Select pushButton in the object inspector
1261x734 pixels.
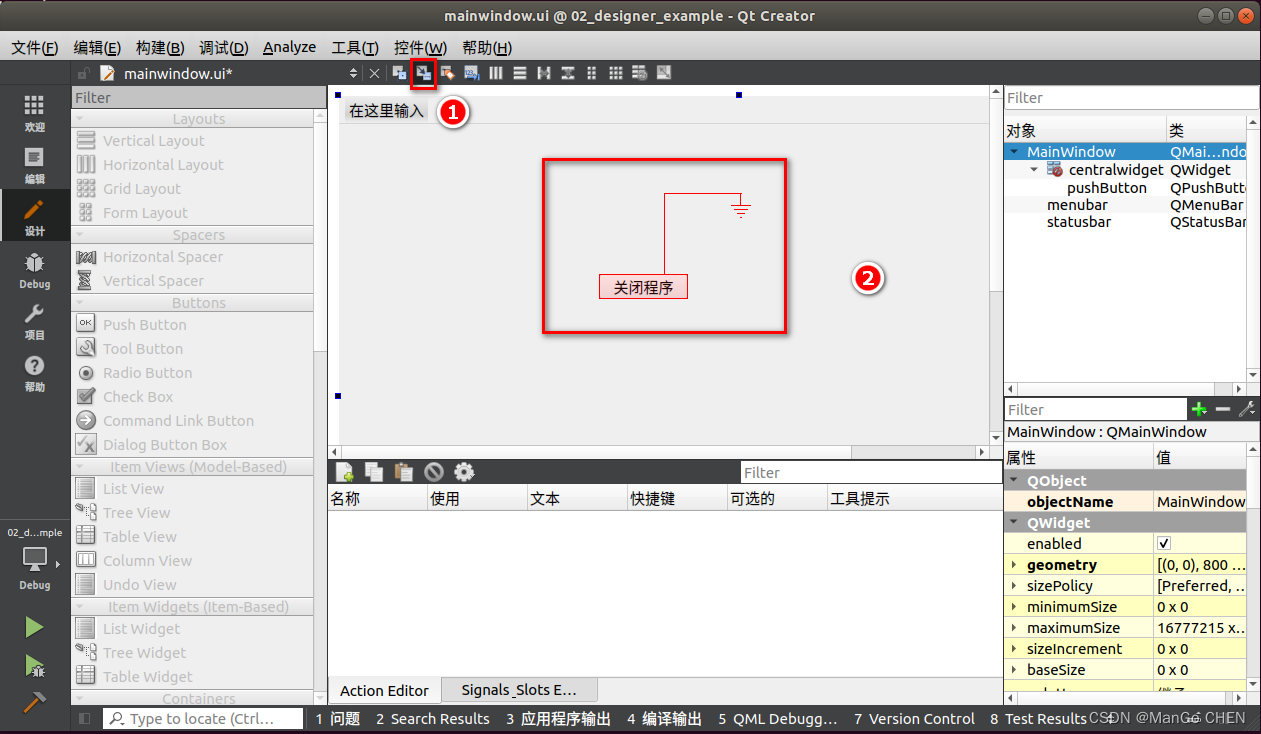tap(1107, 187)
